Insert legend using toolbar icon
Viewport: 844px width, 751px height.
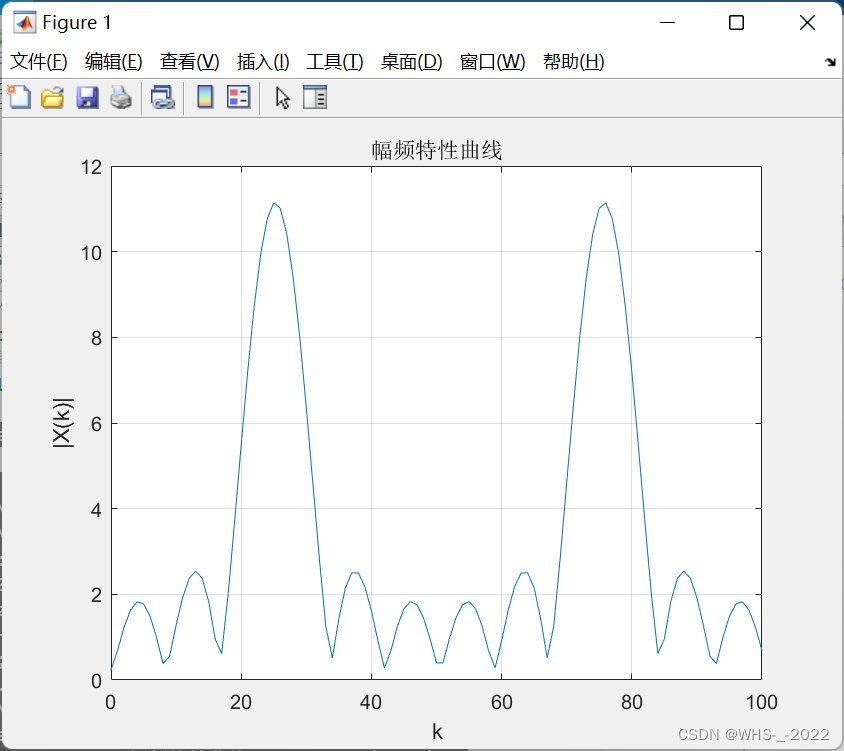coord(238,97)
